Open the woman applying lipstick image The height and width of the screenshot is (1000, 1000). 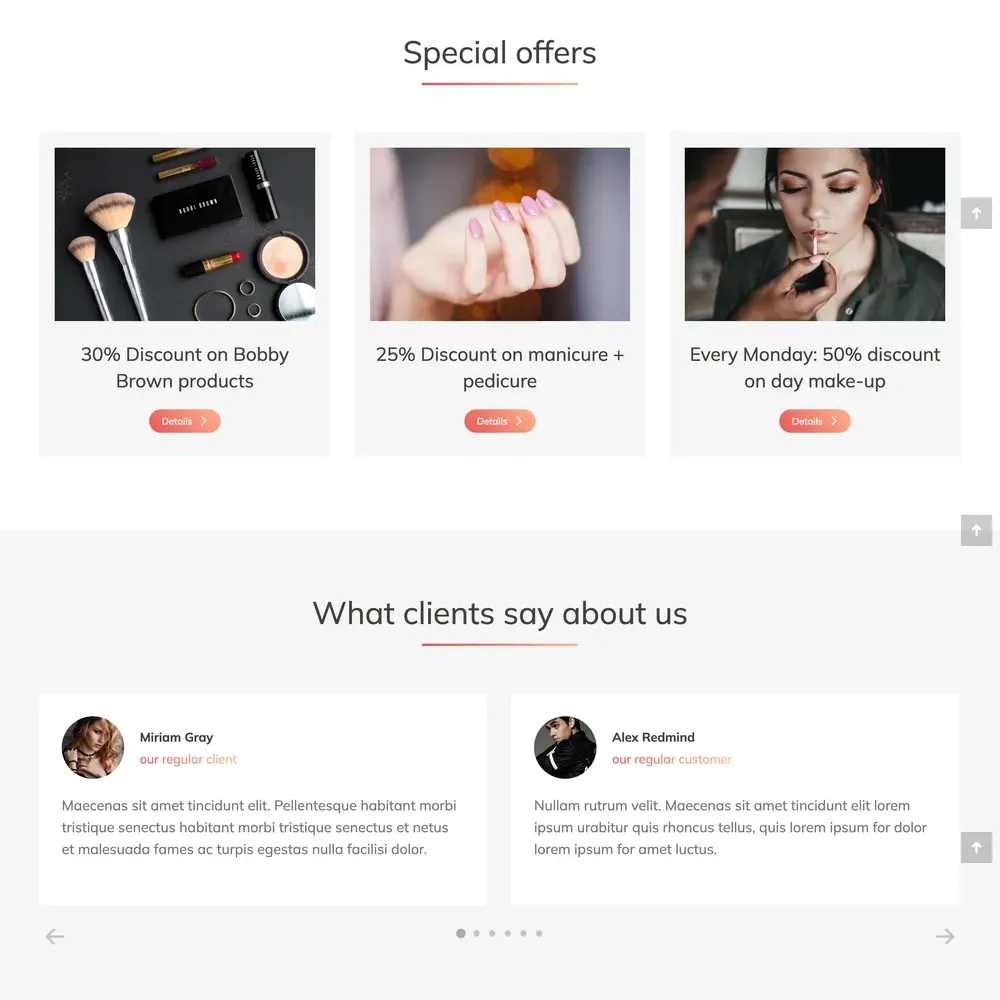[x=815, y=234]
